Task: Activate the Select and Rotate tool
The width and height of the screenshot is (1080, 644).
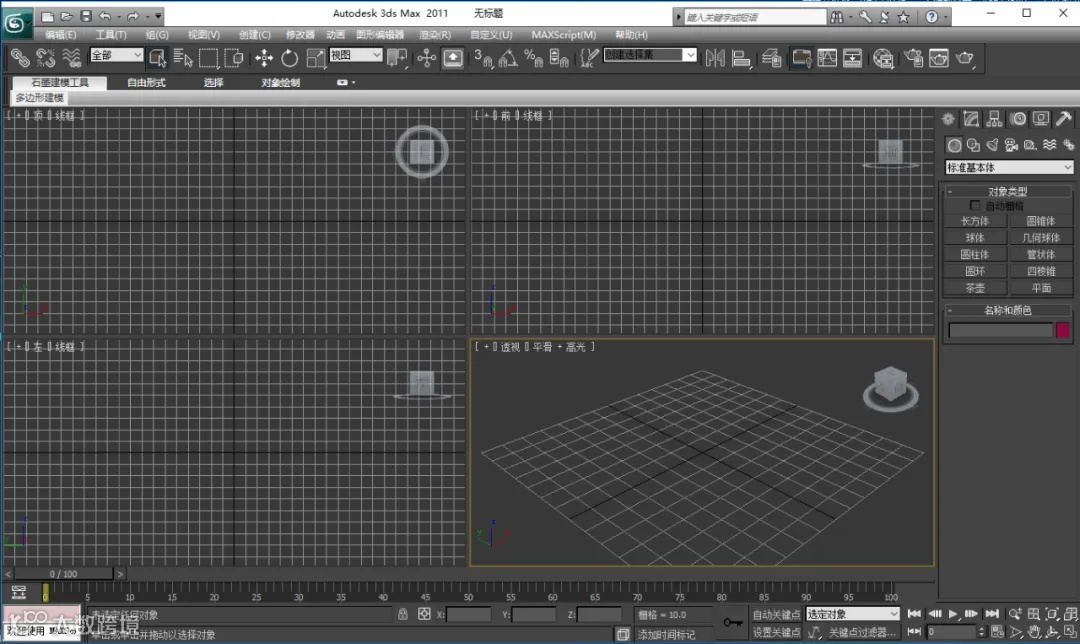Action: coord(290,58)
